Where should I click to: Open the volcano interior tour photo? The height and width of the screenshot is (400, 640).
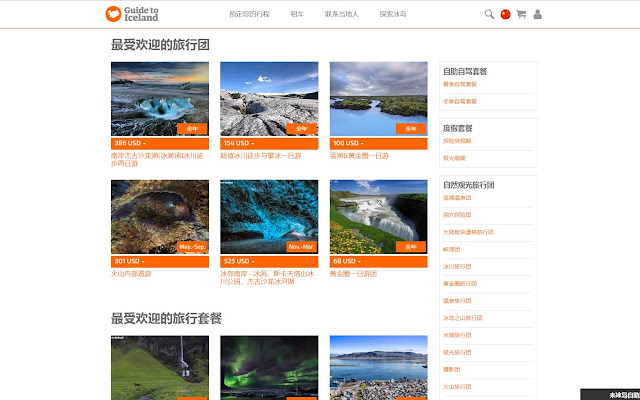tap(160, 217)
